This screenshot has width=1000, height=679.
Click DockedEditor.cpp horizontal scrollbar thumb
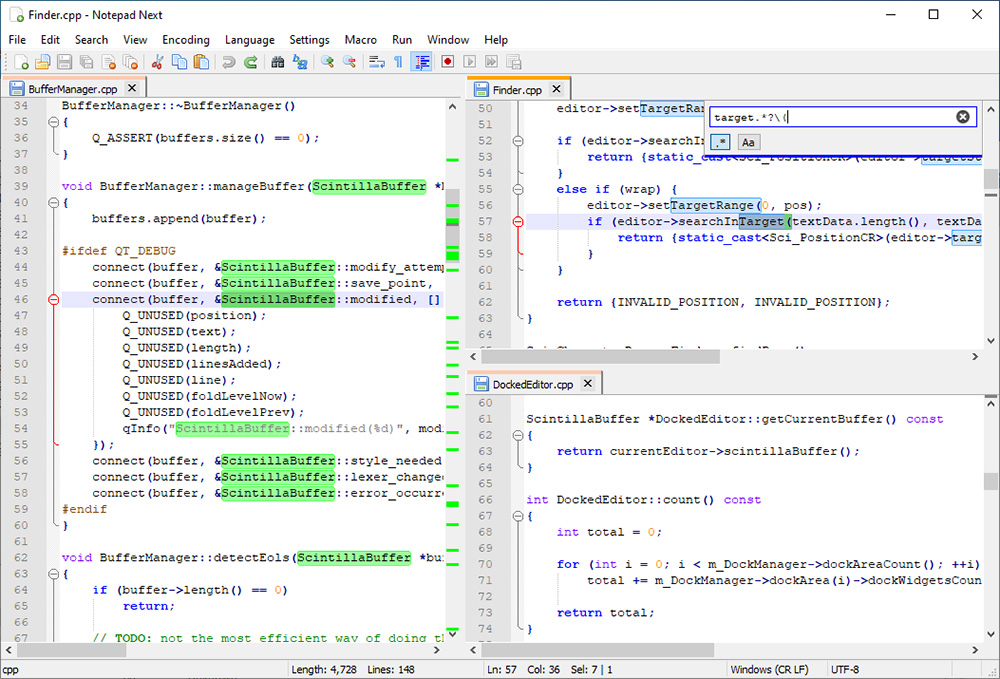[598, 650]
